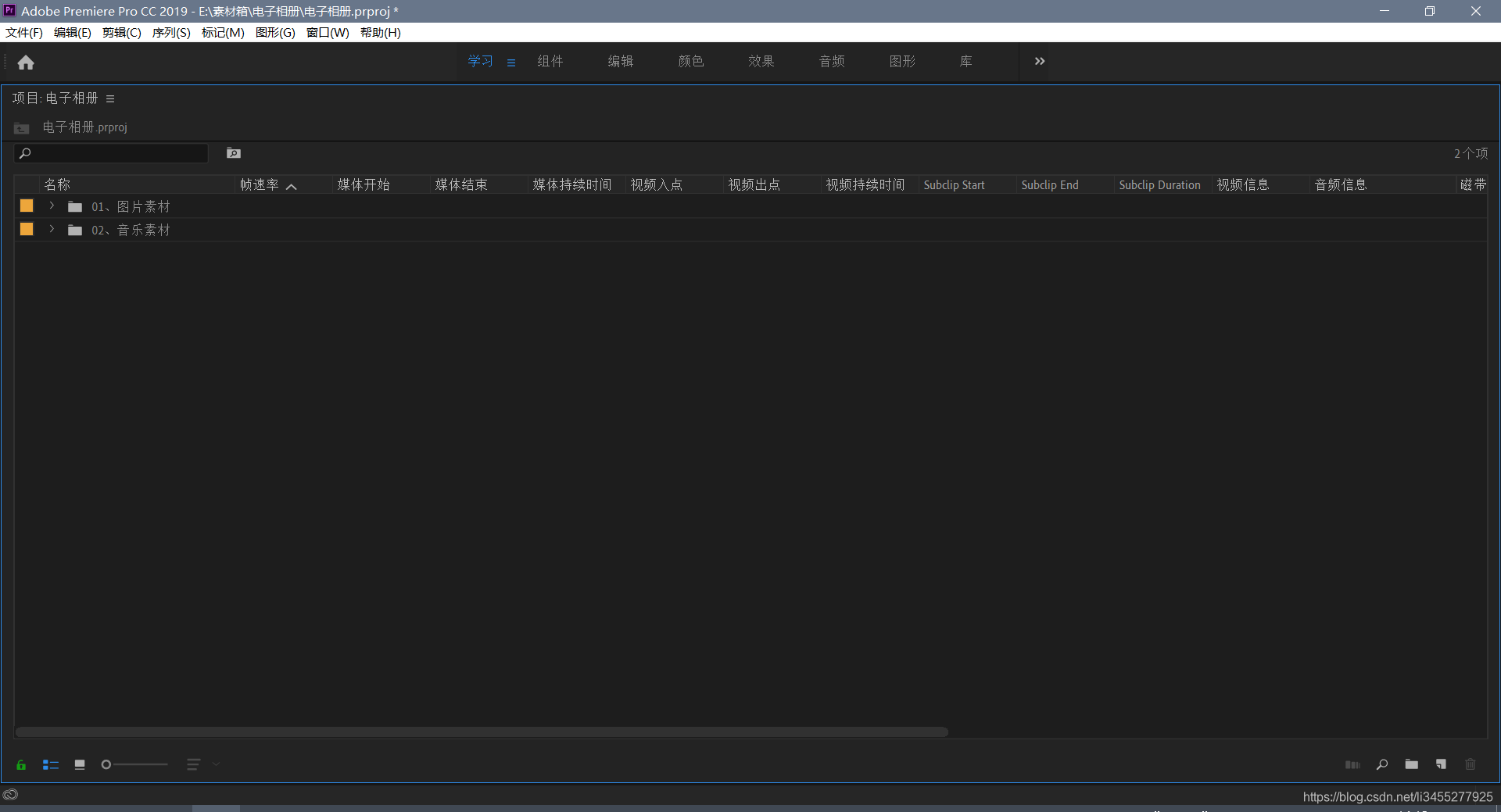The width and height of the screenshot is (1501, 812).
Task: Switch to the 效果 workspace
Action: (761, 61)
